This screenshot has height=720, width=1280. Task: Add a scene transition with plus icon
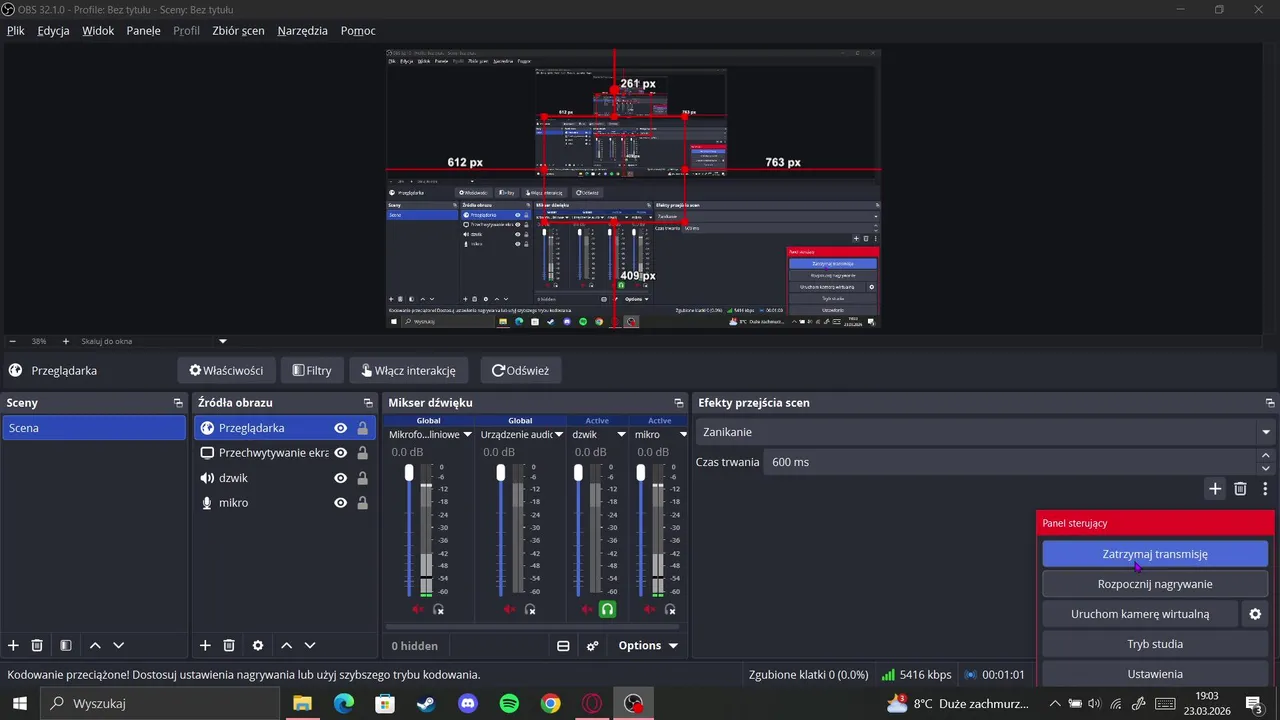point(1215,489)
